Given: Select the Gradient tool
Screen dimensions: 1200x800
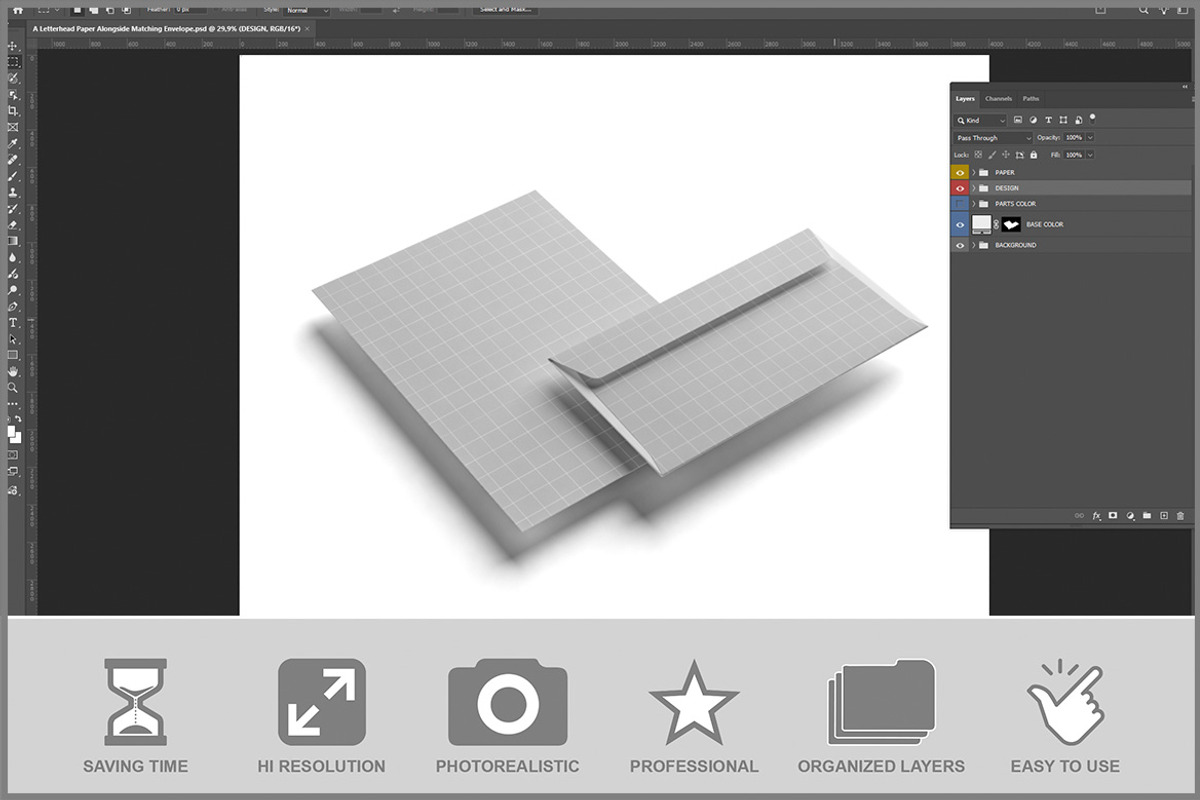Looking at the screenshot, I should (14, 240).
